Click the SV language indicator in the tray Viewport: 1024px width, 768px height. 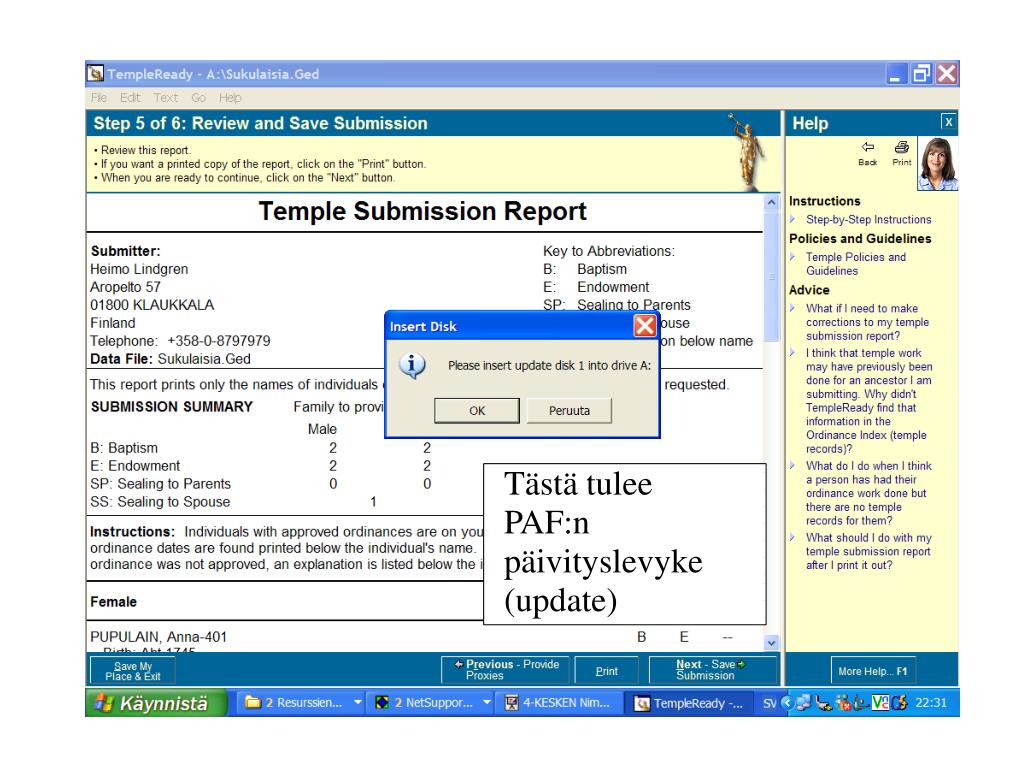[769, 703]
